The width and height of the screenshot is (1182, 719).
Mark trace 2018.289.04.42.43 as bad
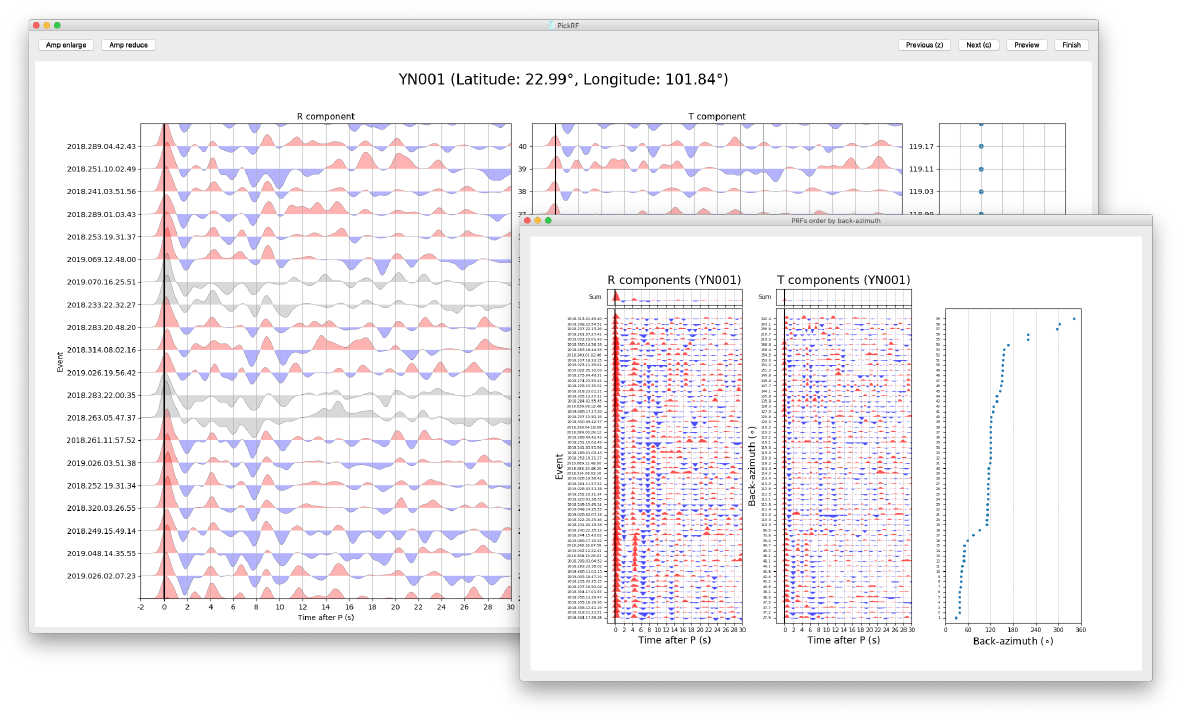pos(300,145)
